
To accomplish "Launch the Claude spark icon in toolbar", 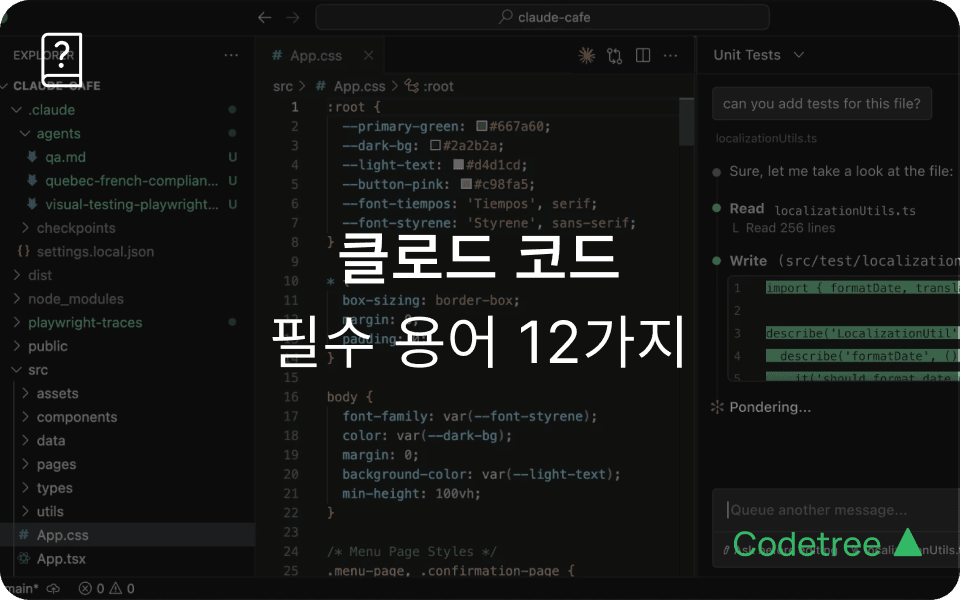I will point(587,56).
